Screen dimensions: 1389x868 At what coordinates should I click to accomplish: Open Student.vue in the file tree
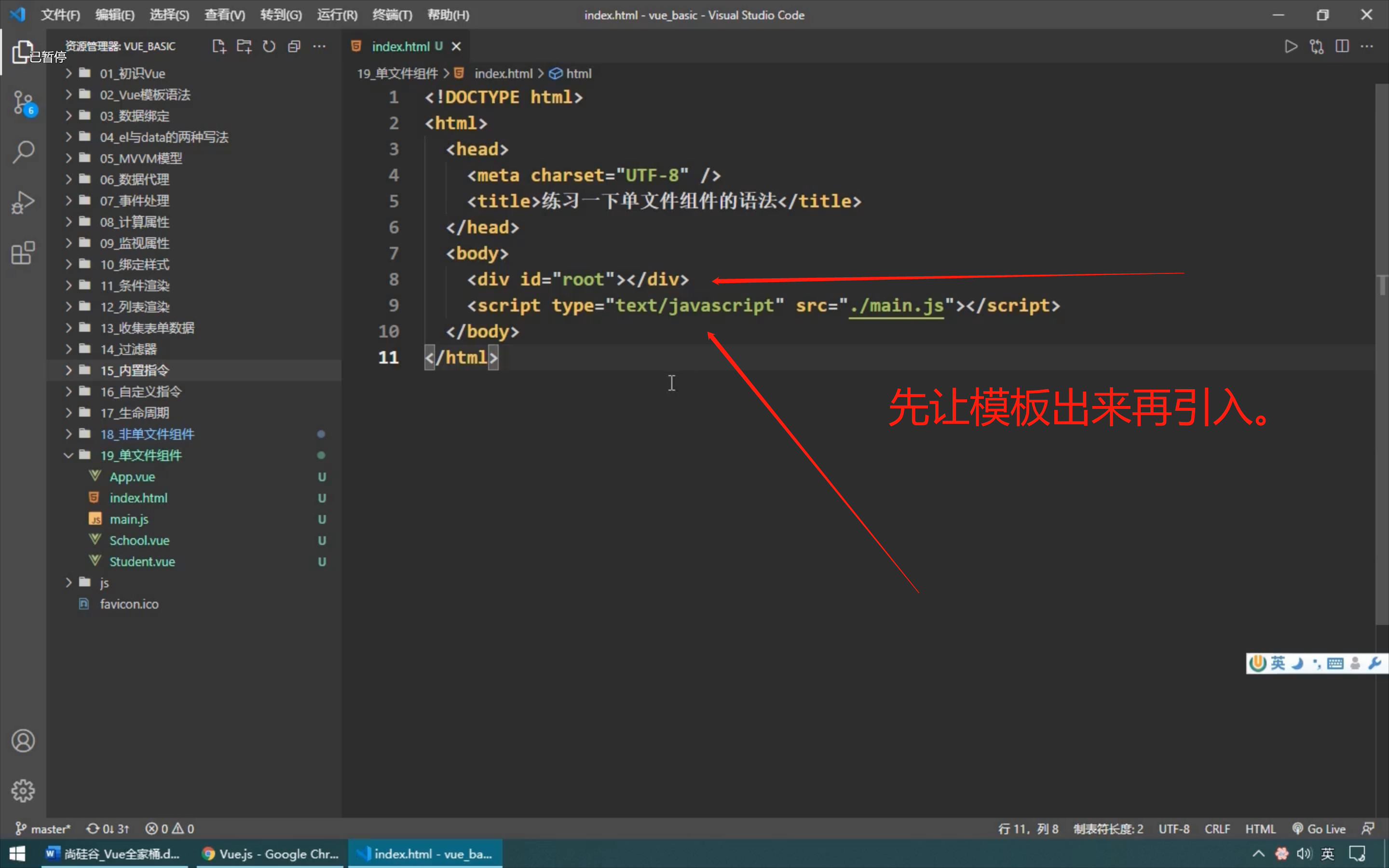[x=194, y=561]
